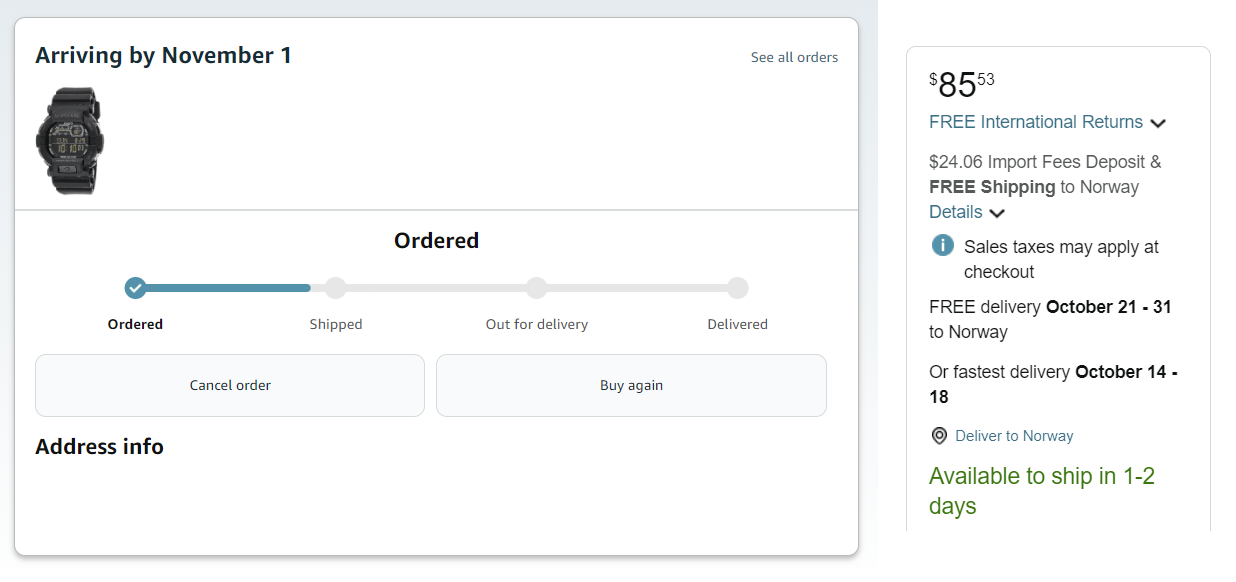The image size is (1236, 582).
Task: Click the Shipped step circle
Action: click(336, 288)
